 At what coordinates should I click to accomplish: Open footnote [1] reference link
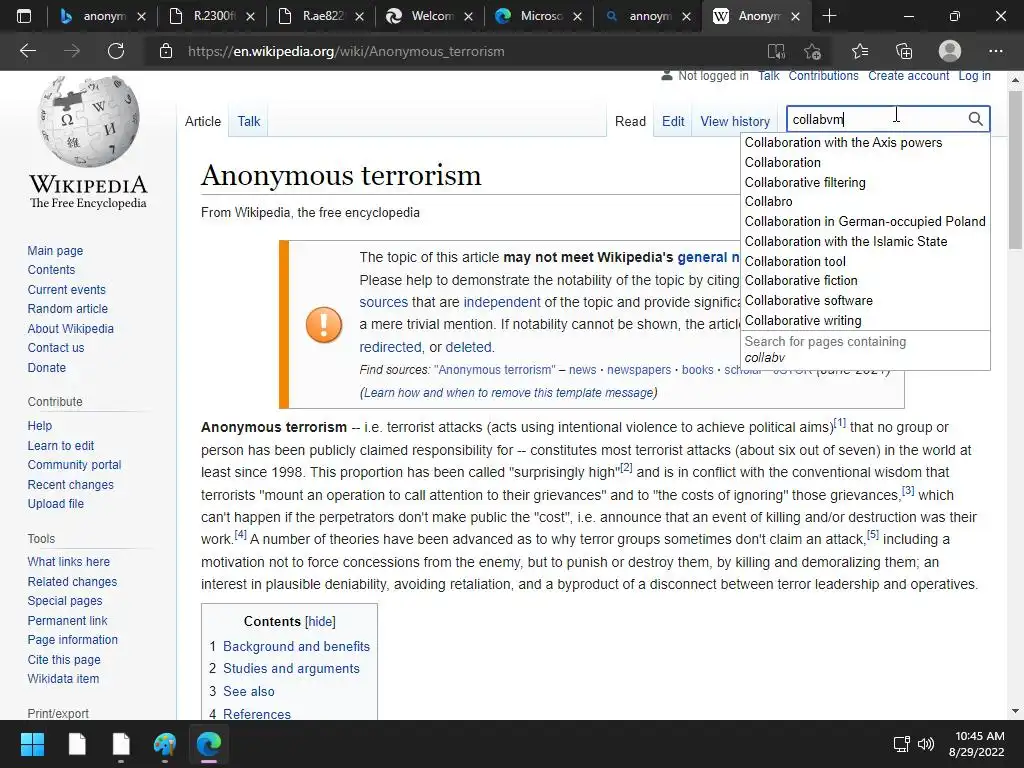(x=840, y=423)
